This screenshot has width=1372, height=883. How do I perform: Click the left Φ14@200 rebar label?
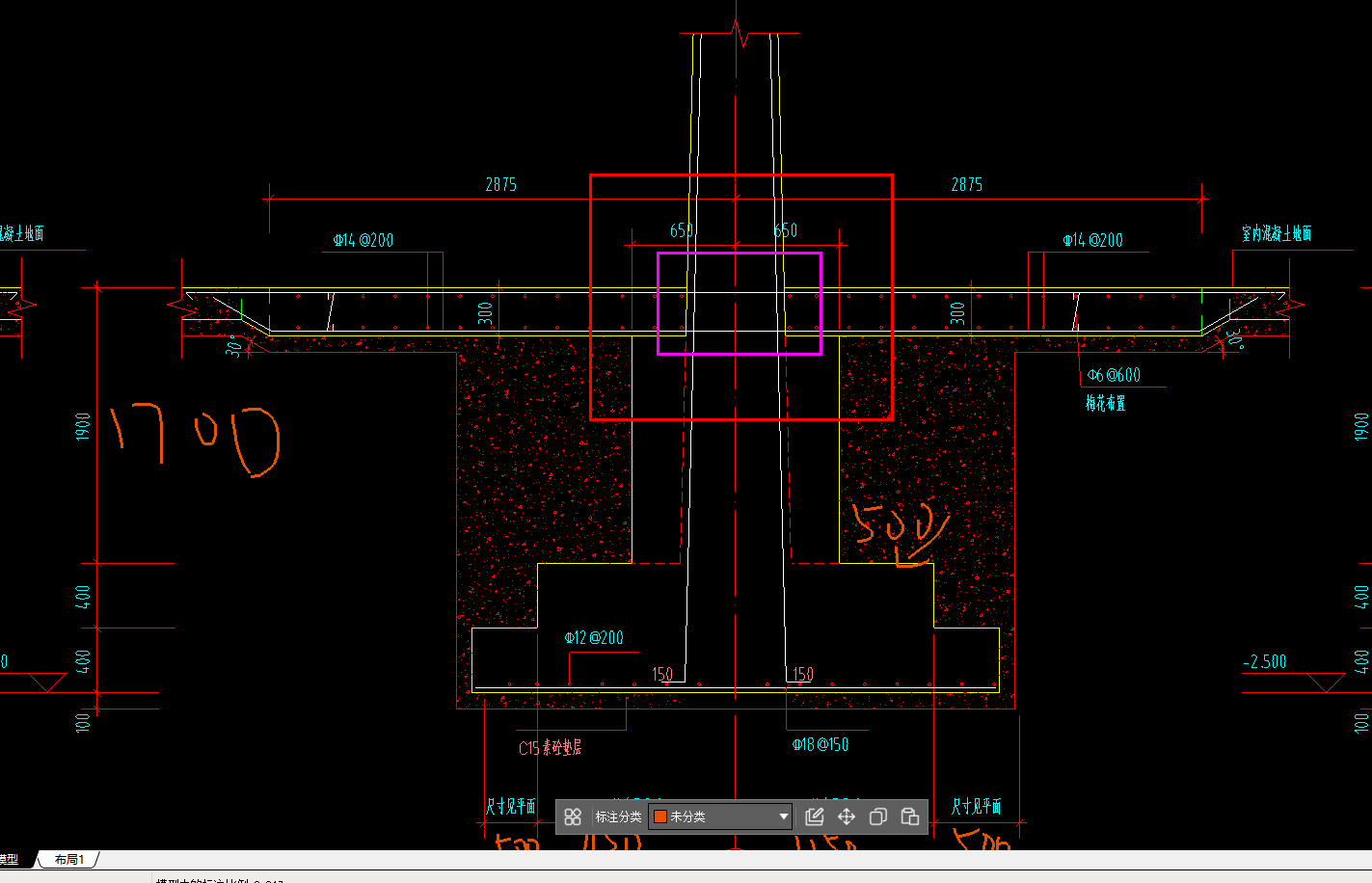(363, 240)
